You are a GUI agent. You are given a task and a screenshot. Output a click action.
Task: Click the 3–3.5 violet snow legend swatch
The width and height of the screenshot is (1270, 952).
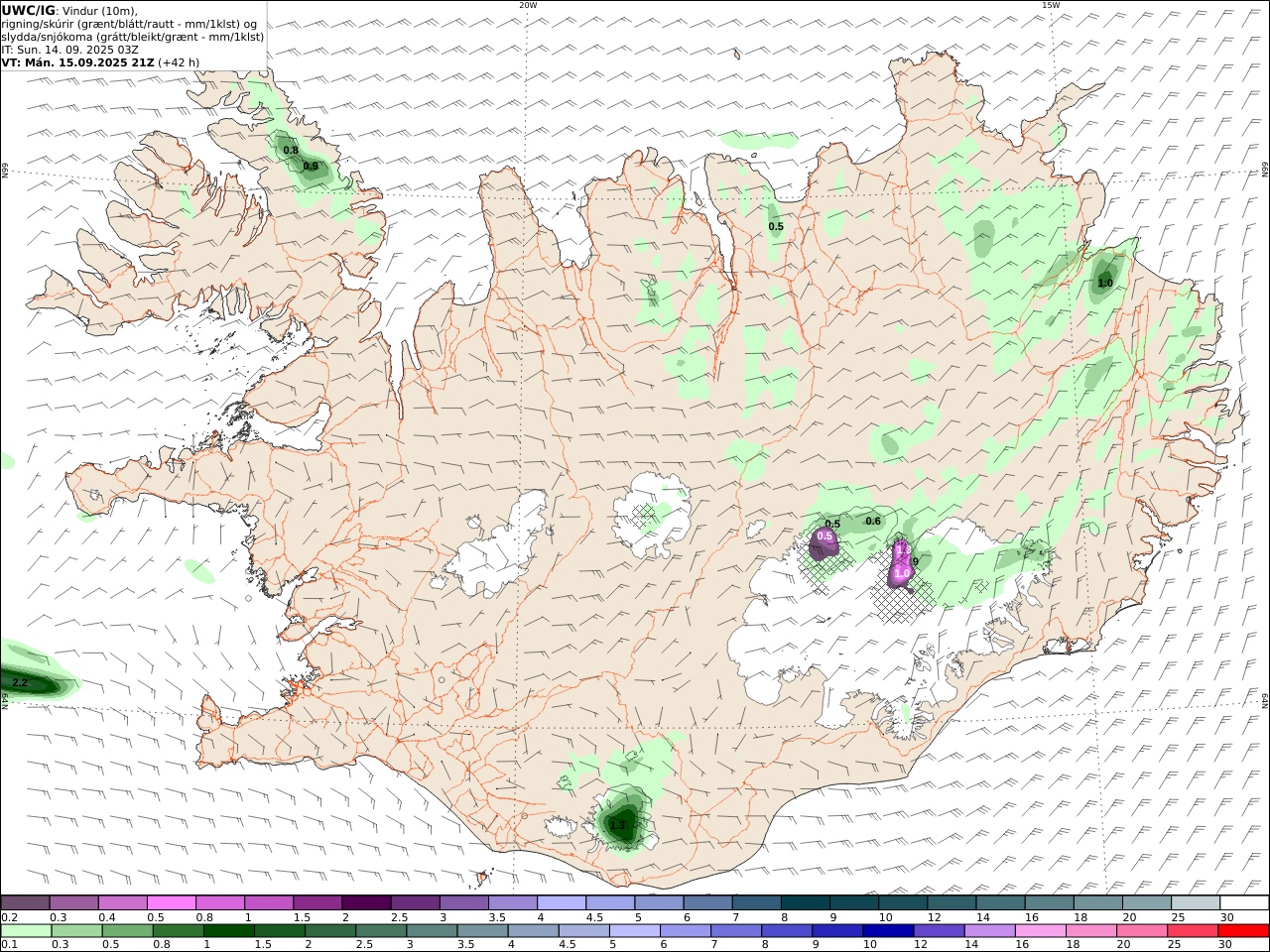point(462,903)
